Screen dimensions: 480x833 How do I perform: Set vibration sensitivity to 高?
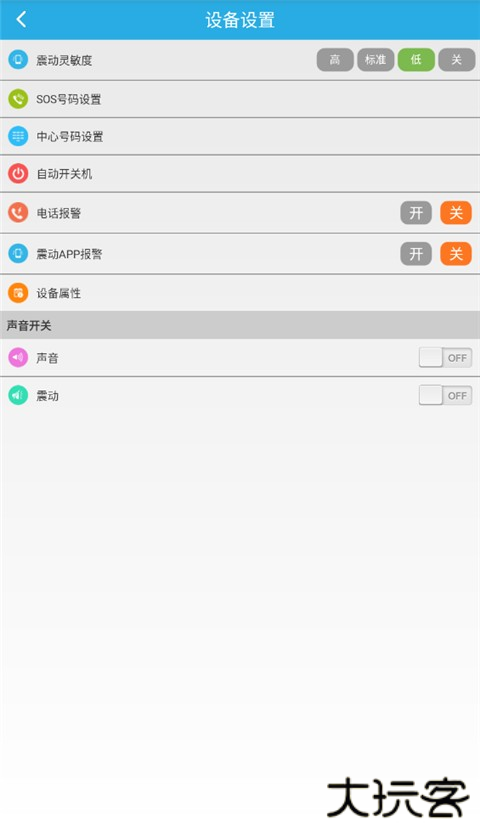(x=335, y=60)
